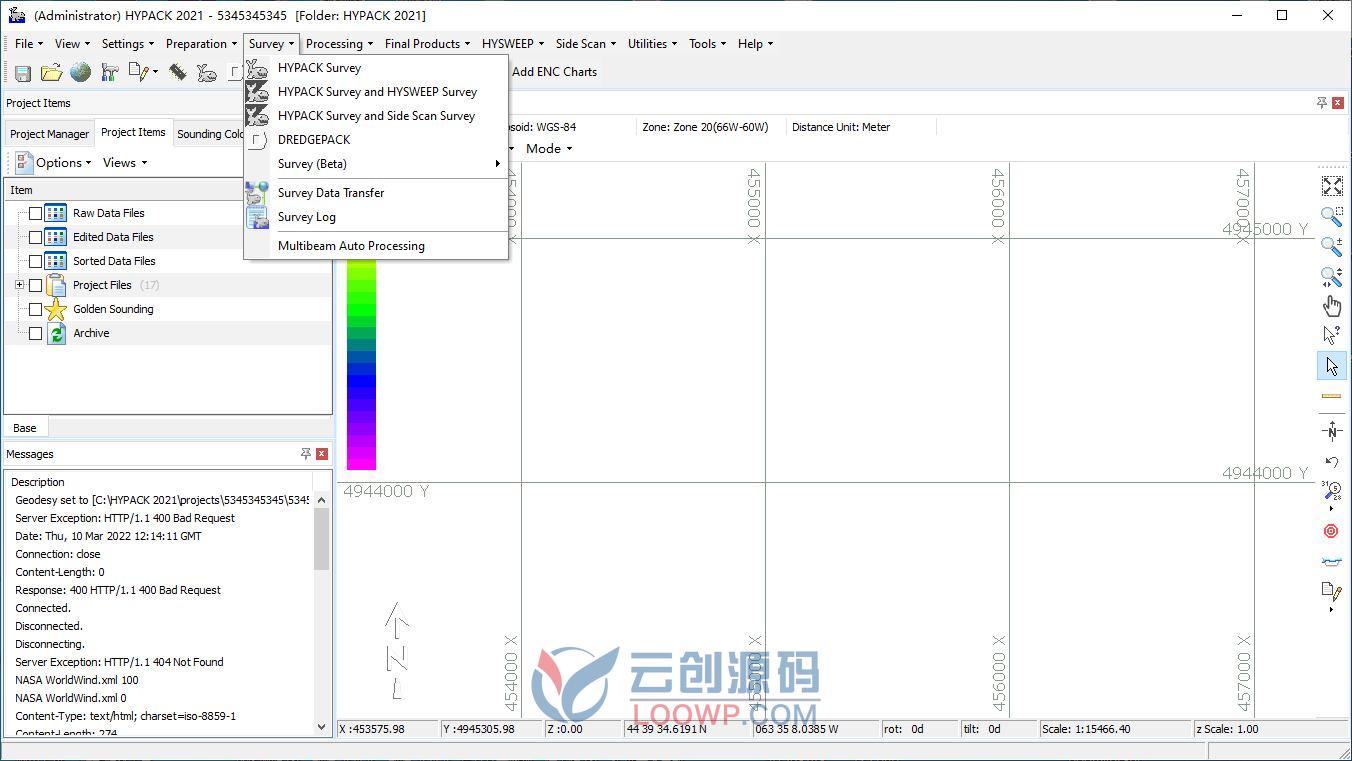Pin the map window with pushpin icon
1352x761 pixels.
tap(1322, 103)
